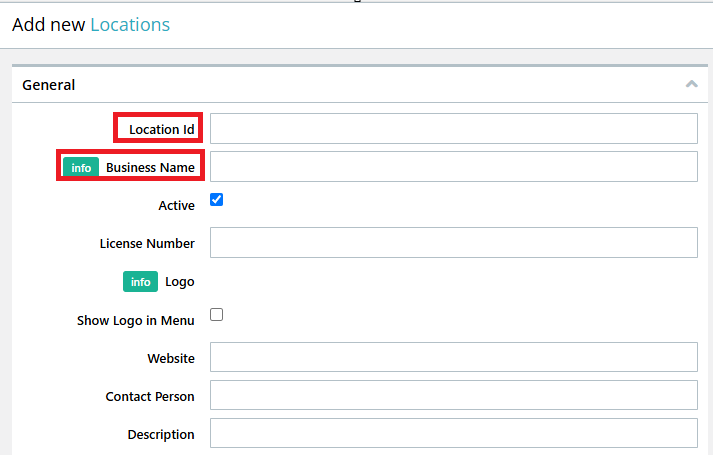
Task: Click the General section header title
Action: point(49,85)
